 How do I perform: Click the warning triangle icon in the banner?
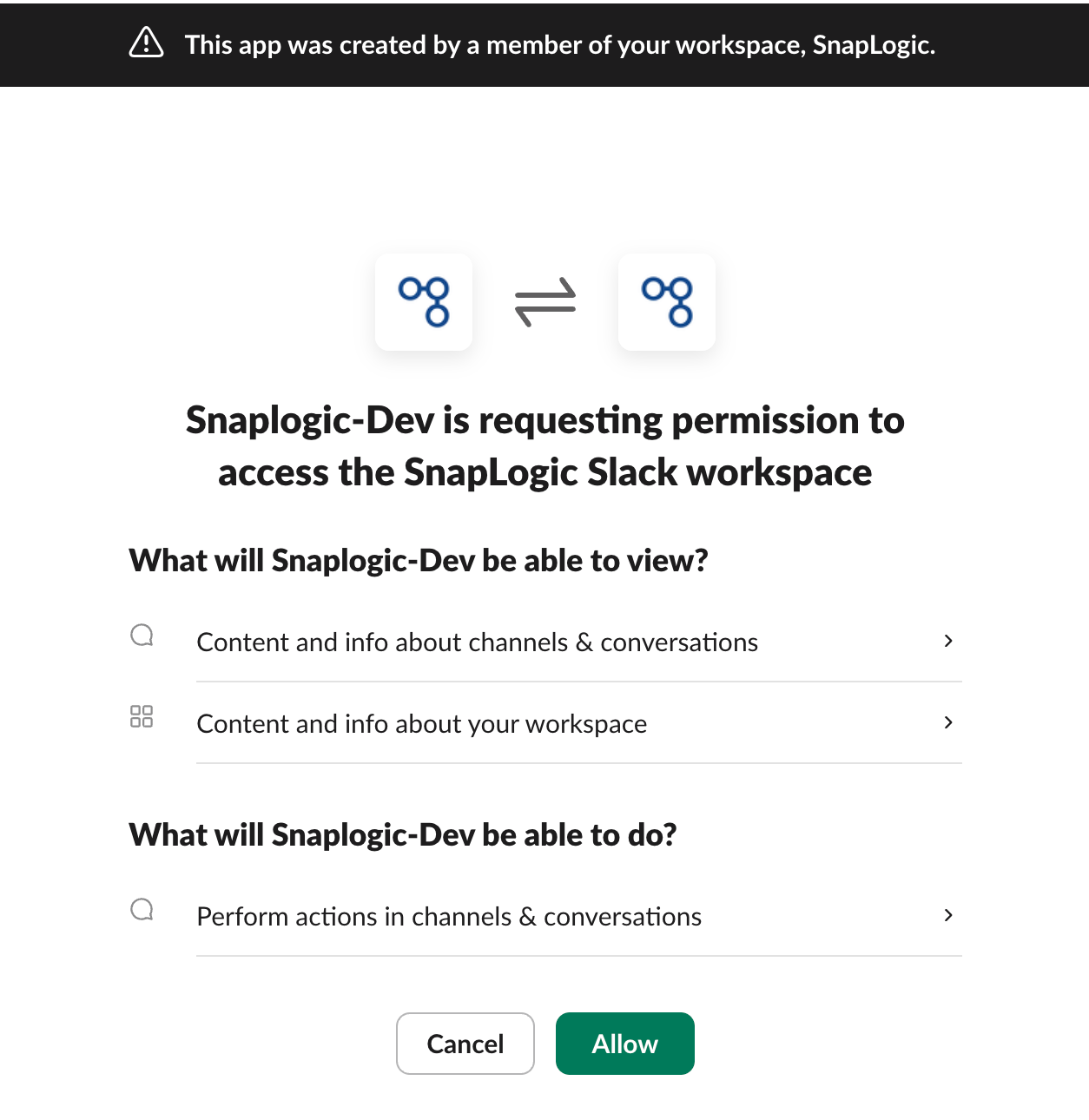pyautogui.click(x=146, y=42)
